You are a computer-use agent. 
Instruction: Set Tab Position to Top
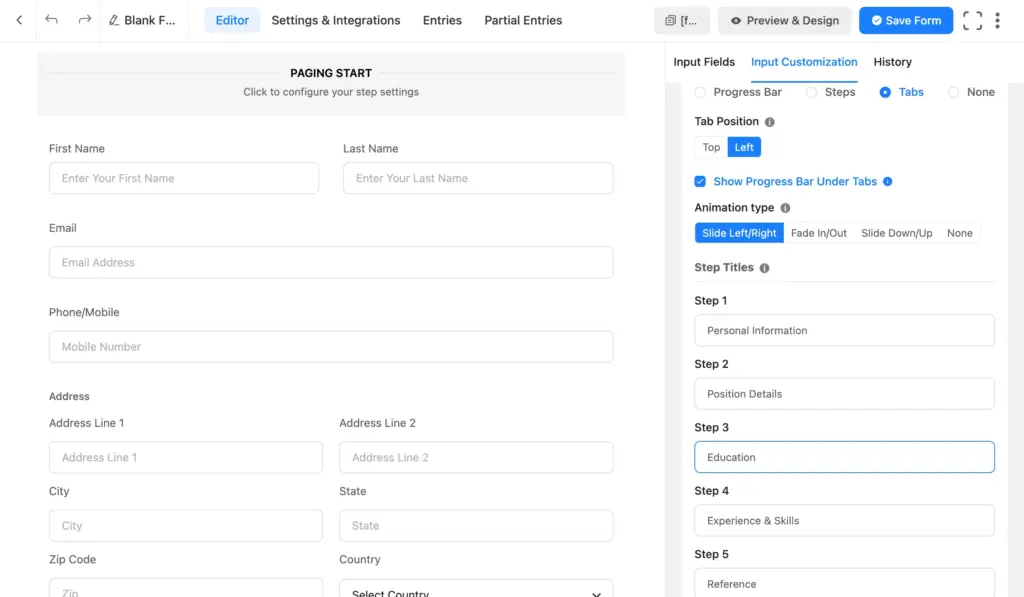click(711, 147)
